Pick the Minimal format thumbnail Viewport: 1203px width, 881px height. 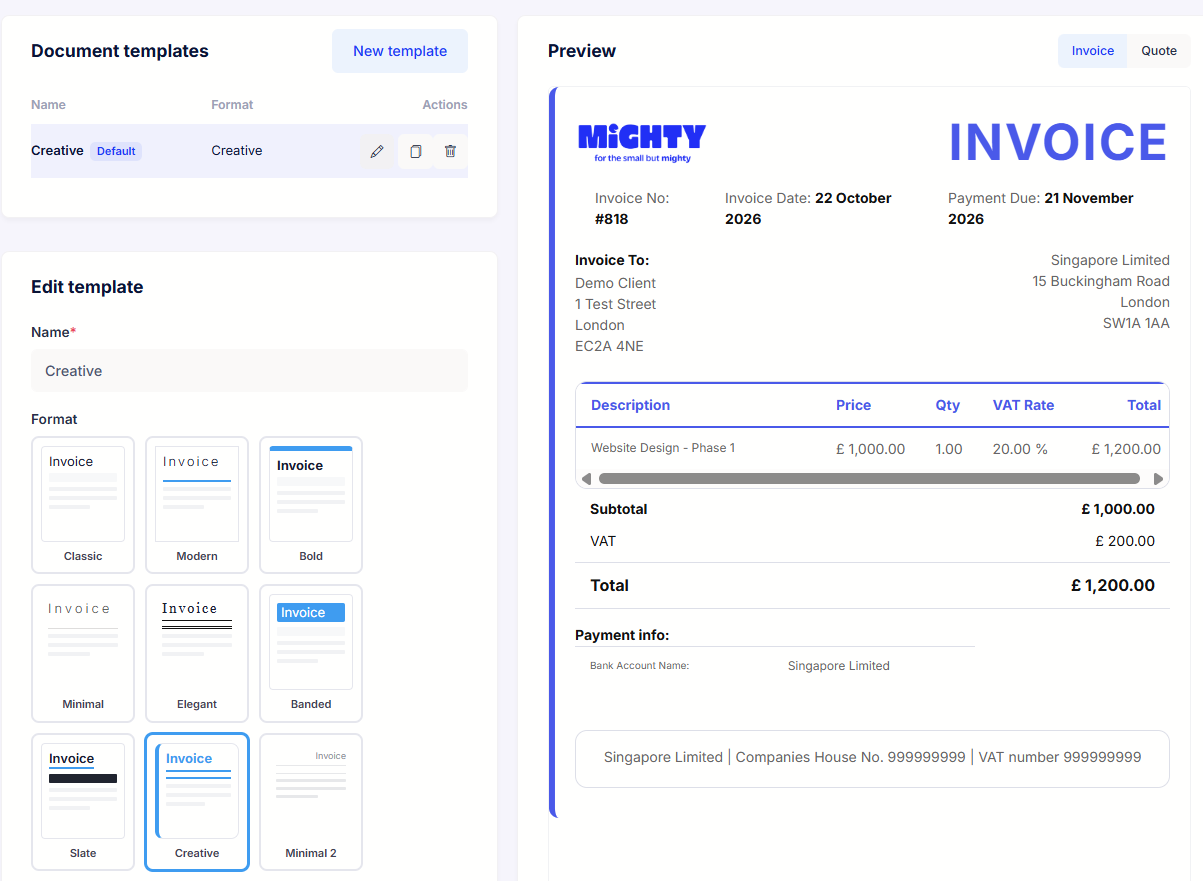[83, 653]
